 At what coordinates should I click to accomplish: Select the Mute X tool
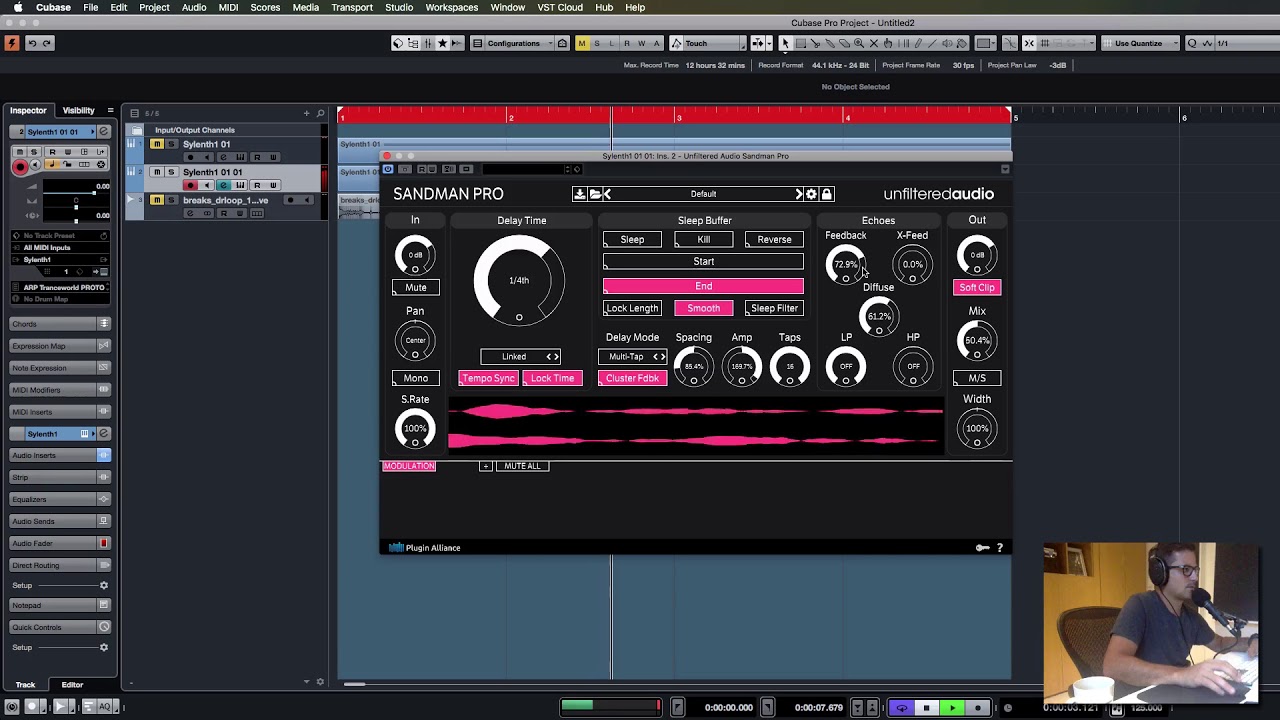874,43
